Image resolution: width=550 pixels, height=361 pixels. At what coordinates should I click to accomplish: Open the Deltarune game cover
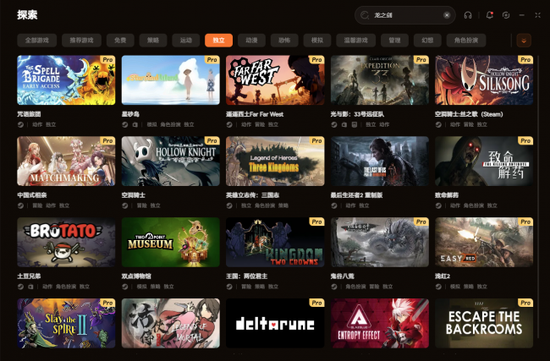coord(275,323)
